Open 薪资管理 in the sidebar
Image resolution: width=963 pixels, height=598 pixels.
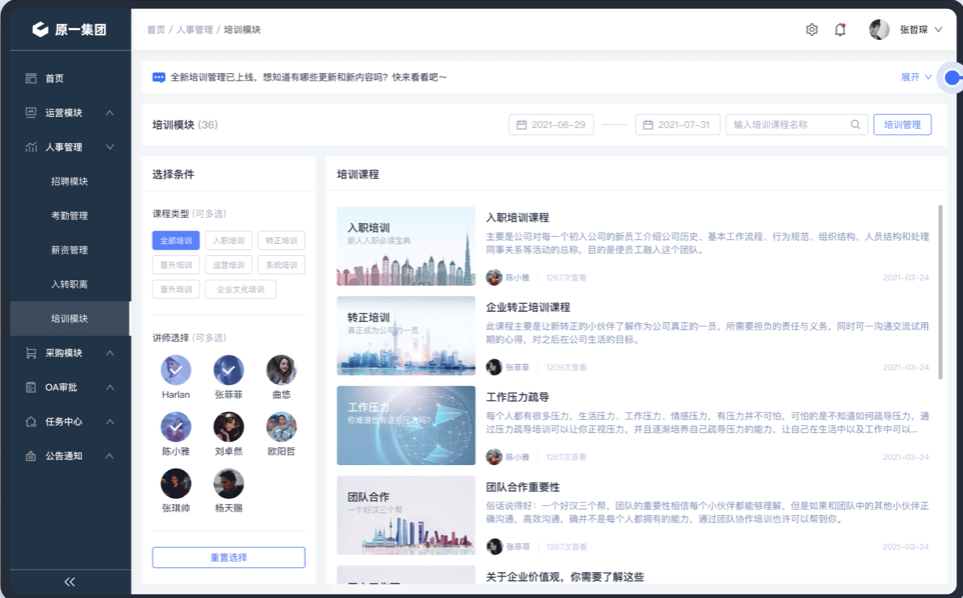point(69,250)
